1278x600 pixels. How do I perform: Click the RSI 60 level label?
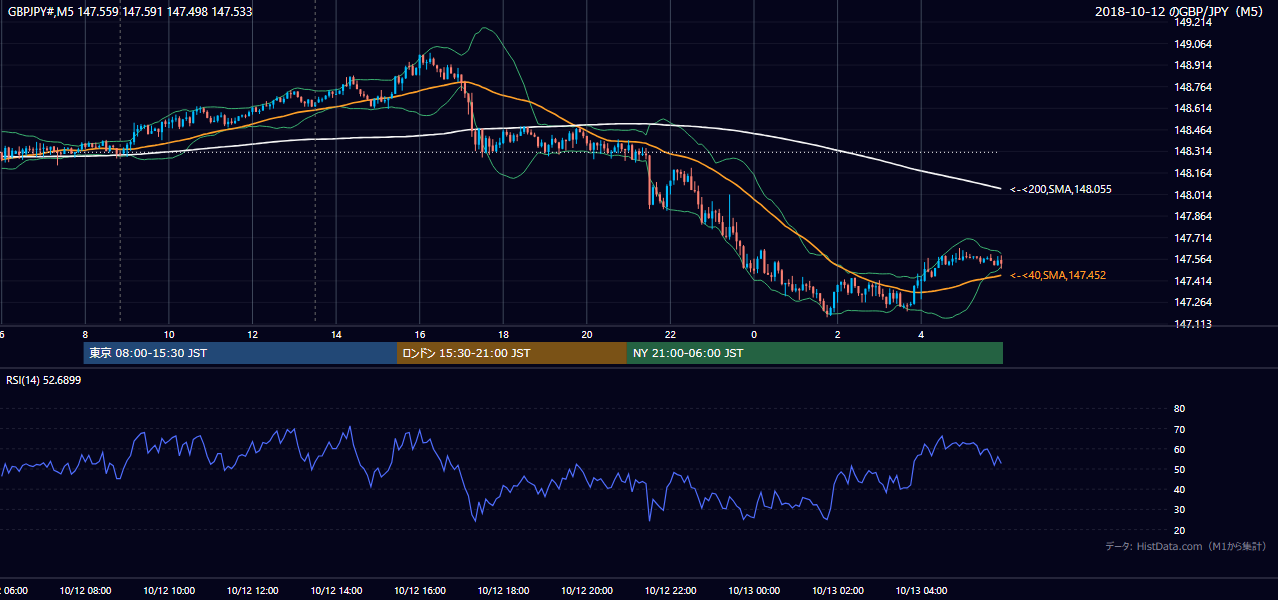click(1179, 449)
